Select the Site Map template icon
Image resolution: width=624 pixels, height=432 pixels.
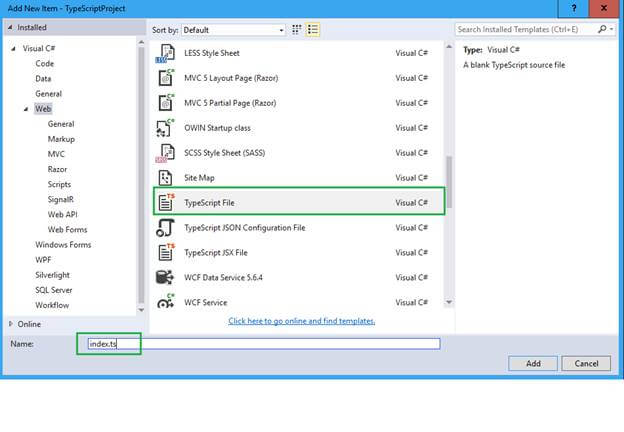coord(165,178)
